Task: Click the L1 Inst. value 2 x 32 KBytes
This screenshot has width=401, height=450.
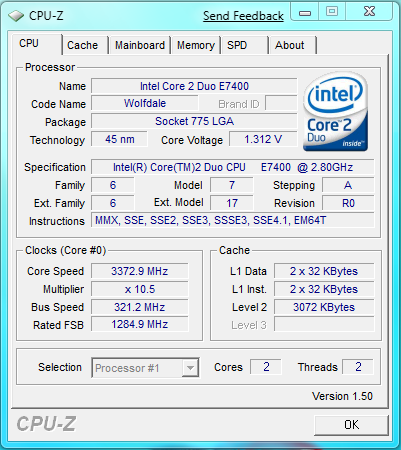Action: coord(324,289)
